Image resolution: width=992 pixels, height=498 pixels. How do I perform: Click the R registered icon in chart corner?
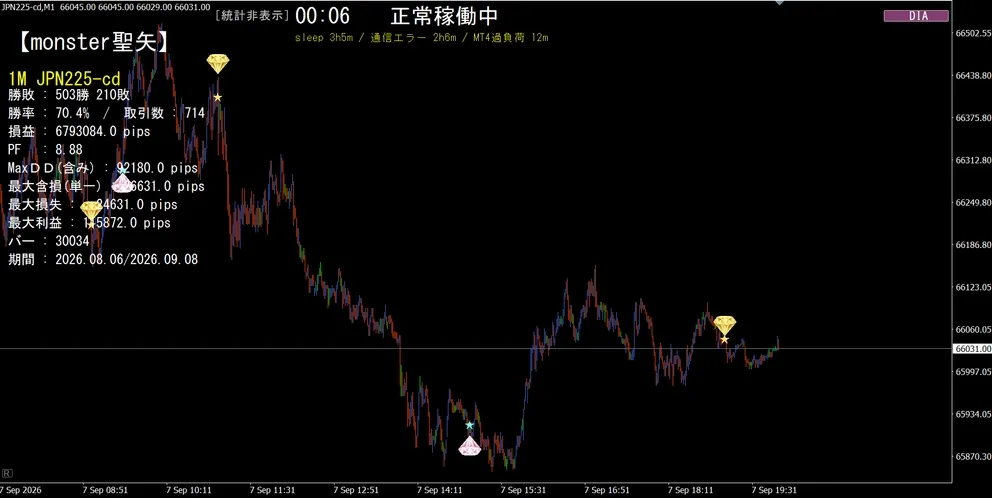tap(8, 473)
